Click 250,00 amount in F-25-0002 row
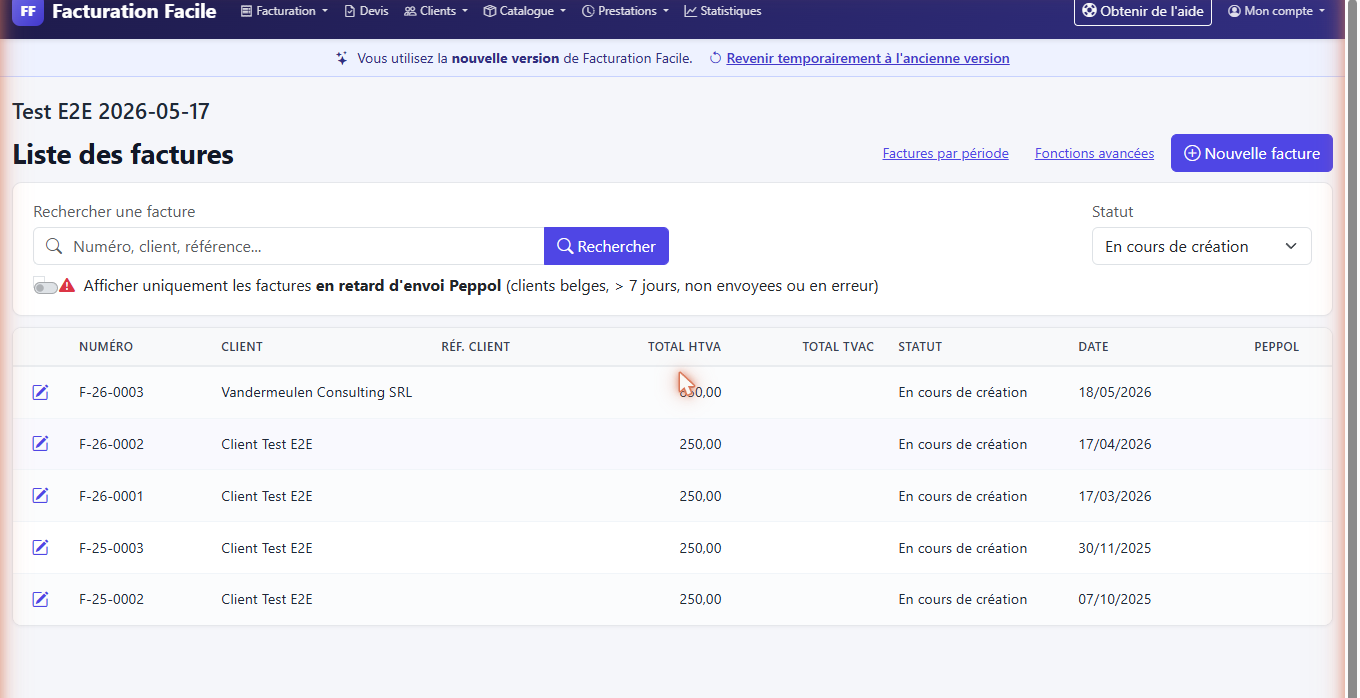Image resolution: width=1360 pixels, height=698 pixels. pos(700,599)
